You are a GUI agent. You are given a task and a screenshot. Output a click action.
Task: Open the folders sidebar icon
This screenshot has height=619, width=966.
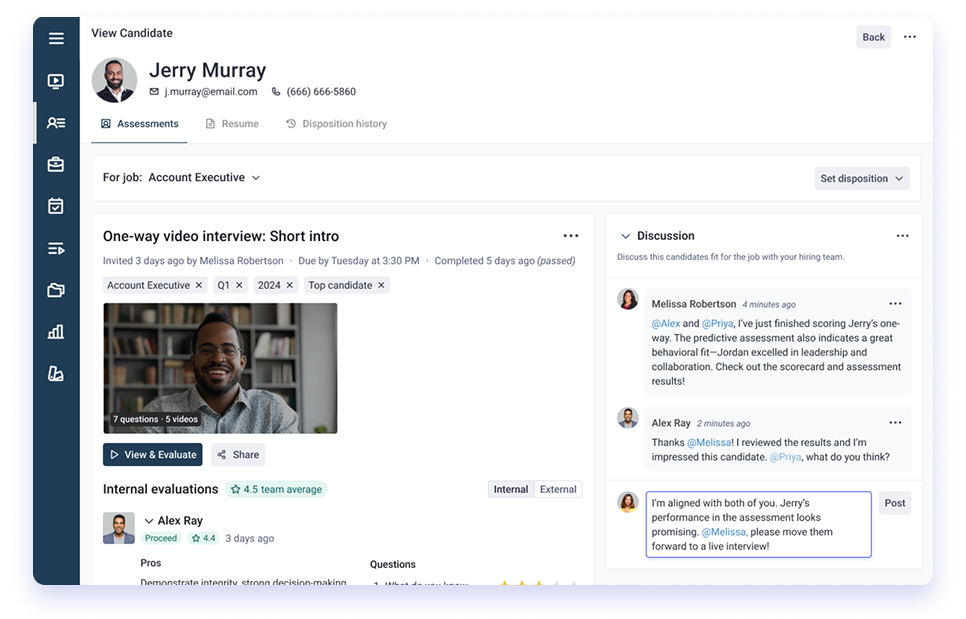tap(56, 290)
